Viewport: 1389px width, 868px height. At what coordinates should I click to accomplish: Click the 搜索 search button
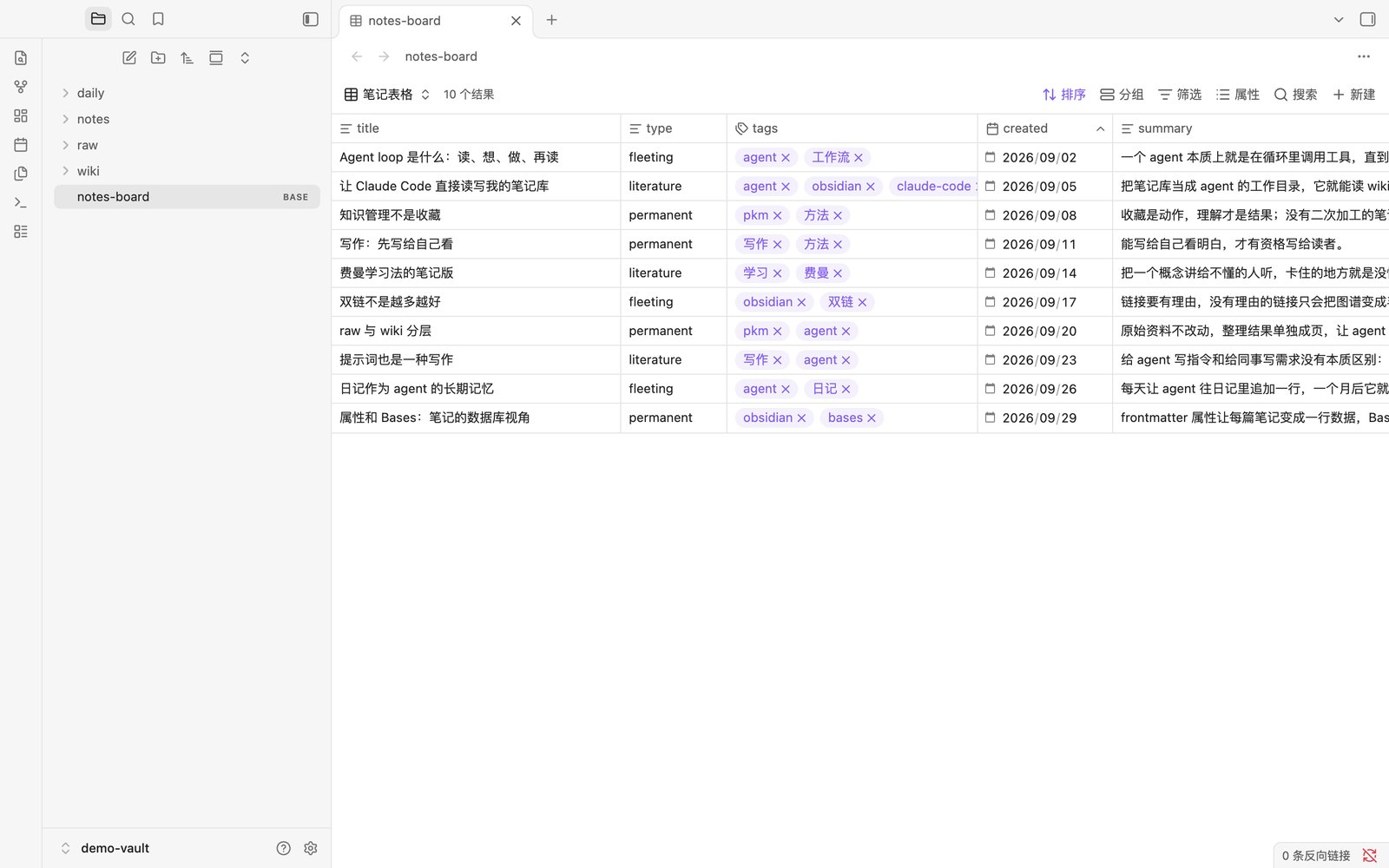1295,95
